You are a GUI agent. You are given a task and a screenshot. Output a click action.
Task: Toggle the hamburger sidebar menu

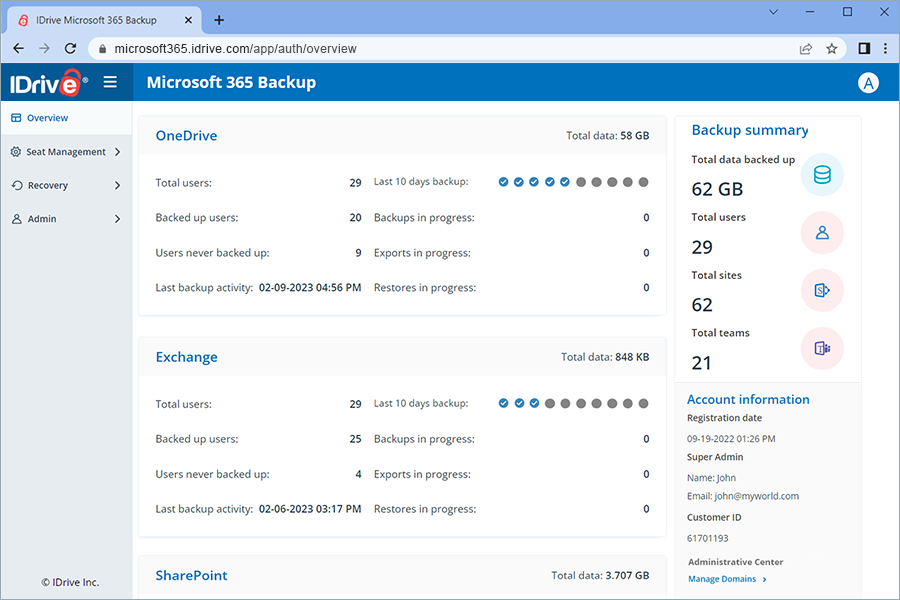pyautogui.click(x=110, y=82)
